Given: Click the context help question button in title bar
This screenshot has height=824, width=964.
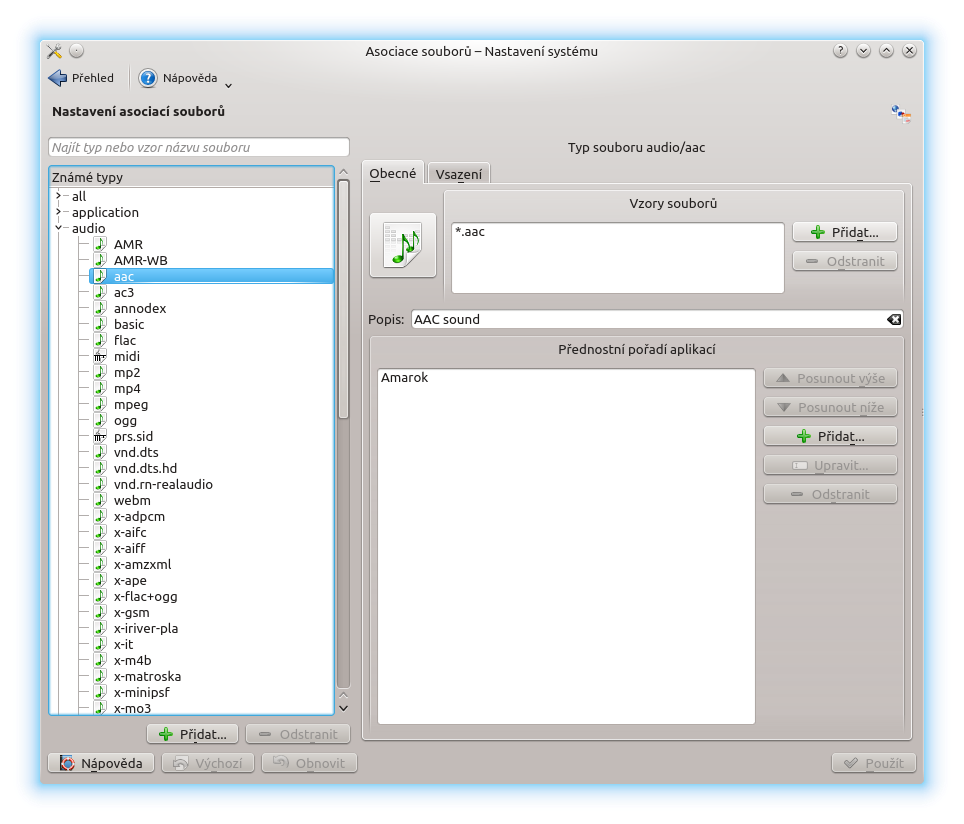Looking at the screenshot, I should point(840,51).
